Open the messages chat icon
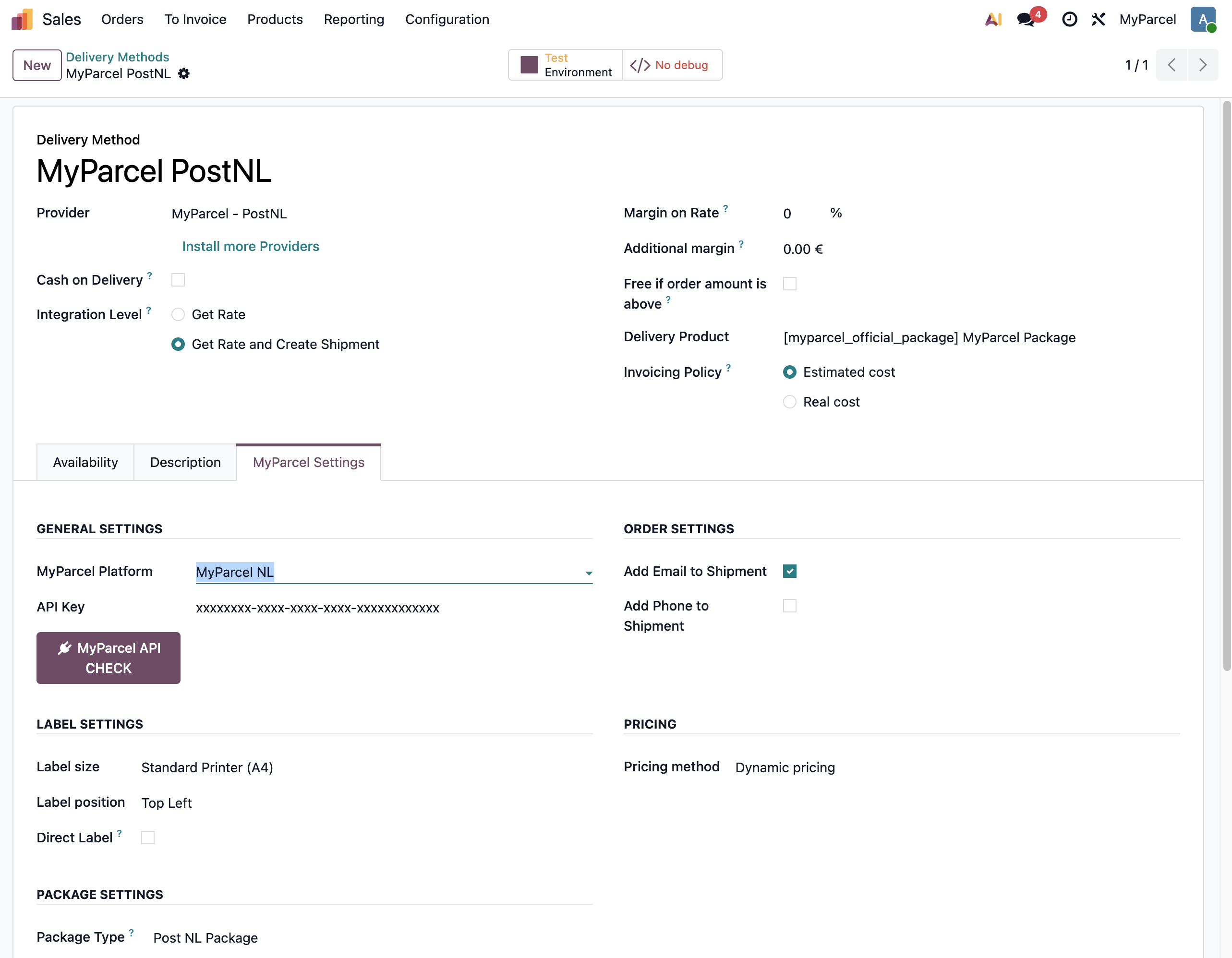 point(1026,20)
